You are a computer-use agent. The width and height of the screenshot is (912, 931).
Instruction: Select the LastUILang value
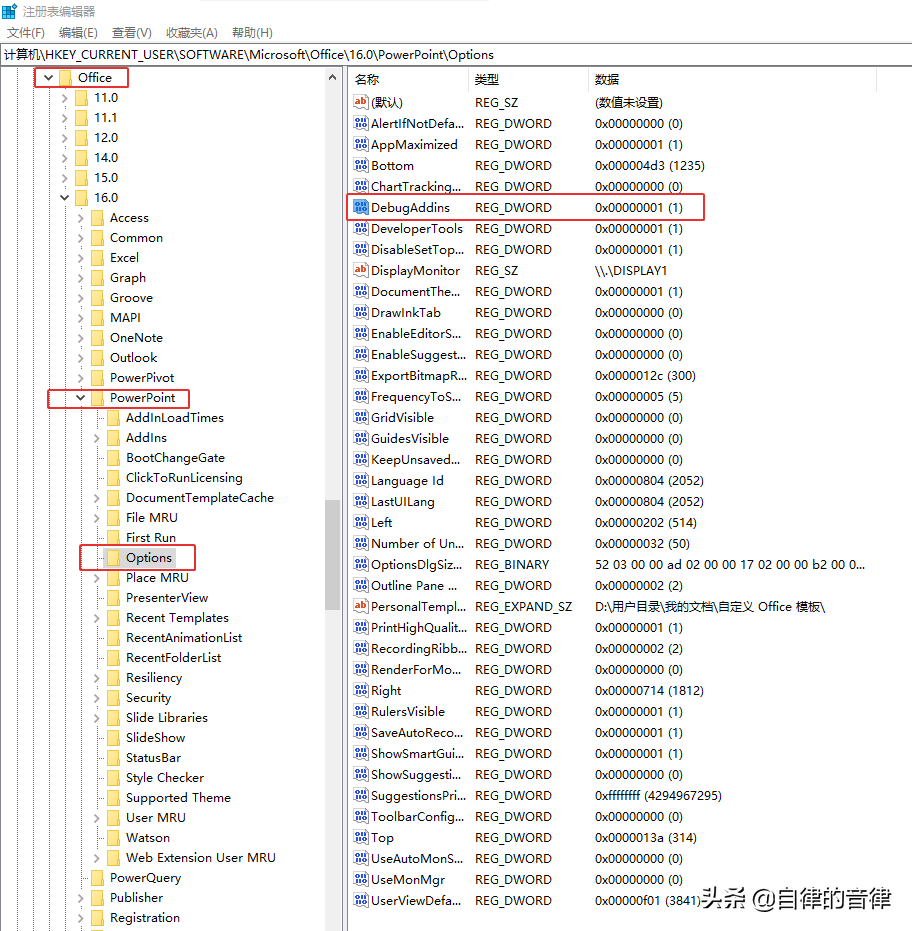[x=403, y=502]
